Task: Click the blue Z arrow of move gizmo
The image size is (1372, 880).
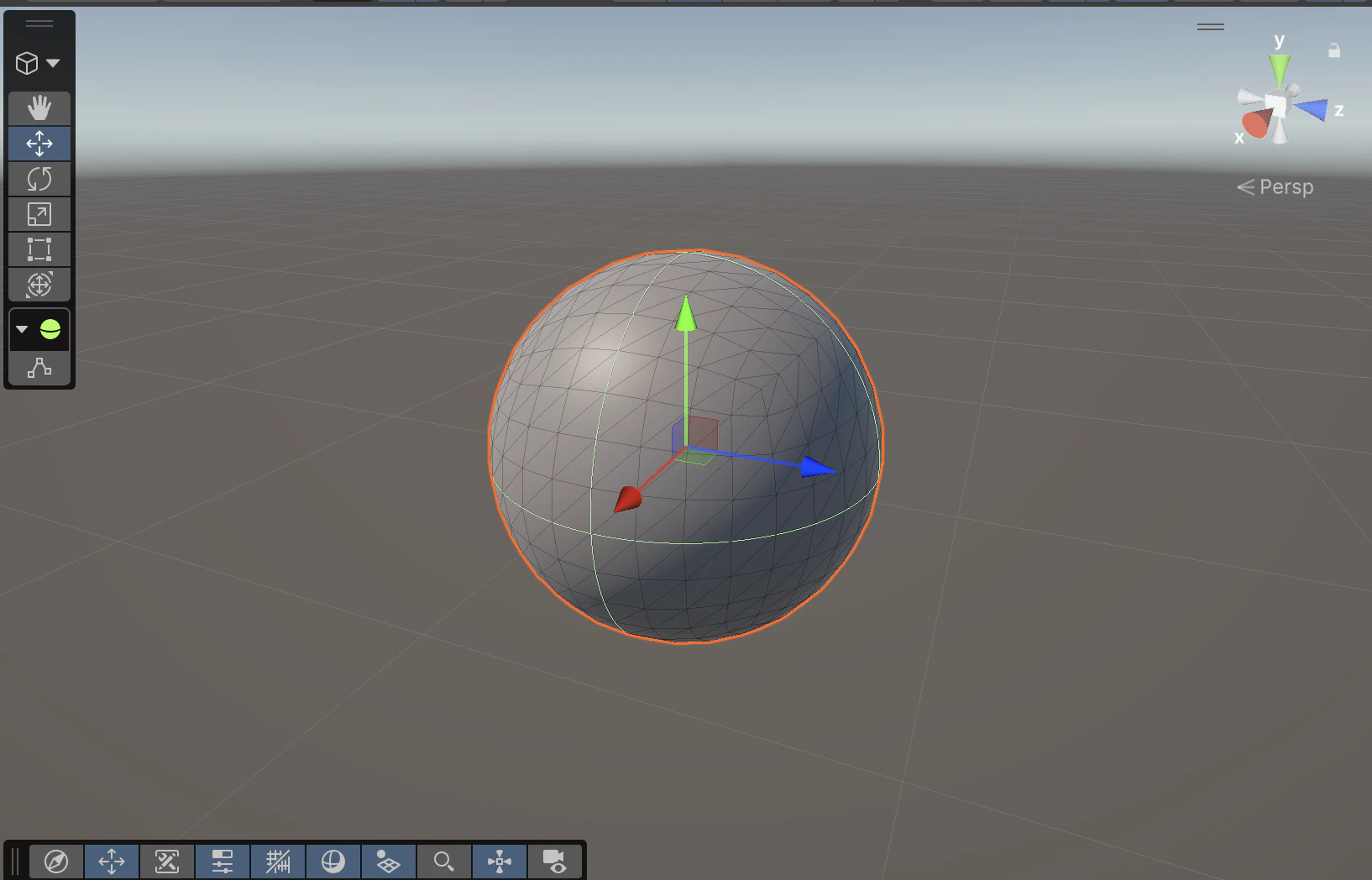Action: coord(816,467)
